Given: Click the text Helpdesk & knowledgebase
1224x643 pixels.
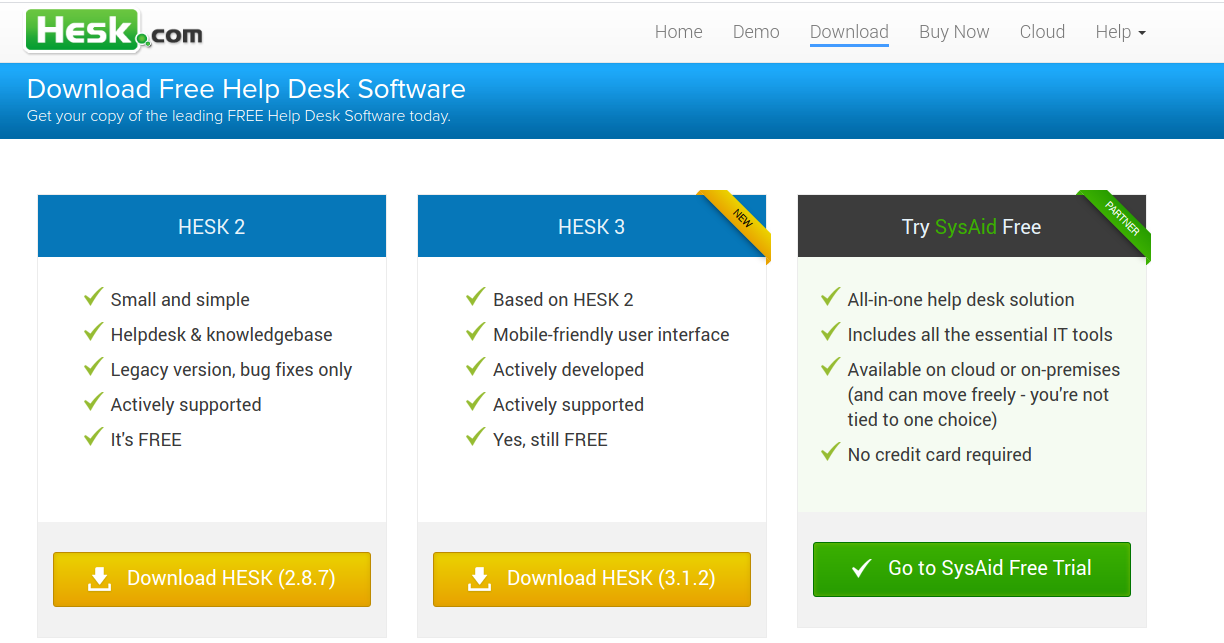Looking at the screenshot, I should tap(221, 335).
